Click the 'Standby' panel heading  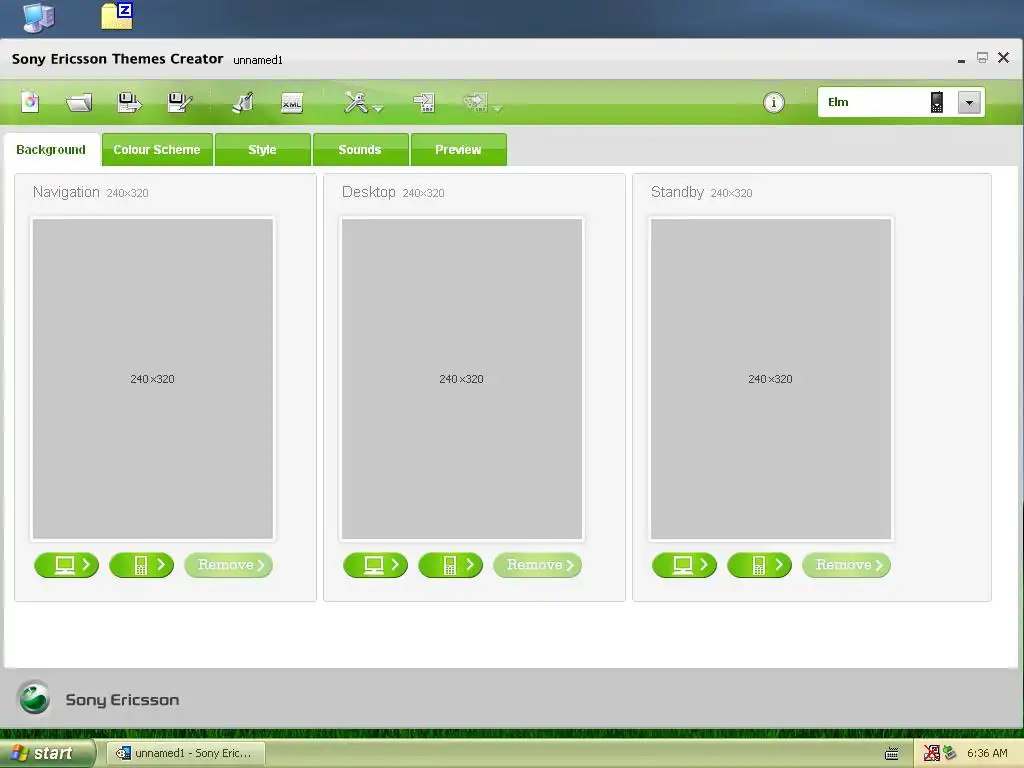(x=677, y=192)
